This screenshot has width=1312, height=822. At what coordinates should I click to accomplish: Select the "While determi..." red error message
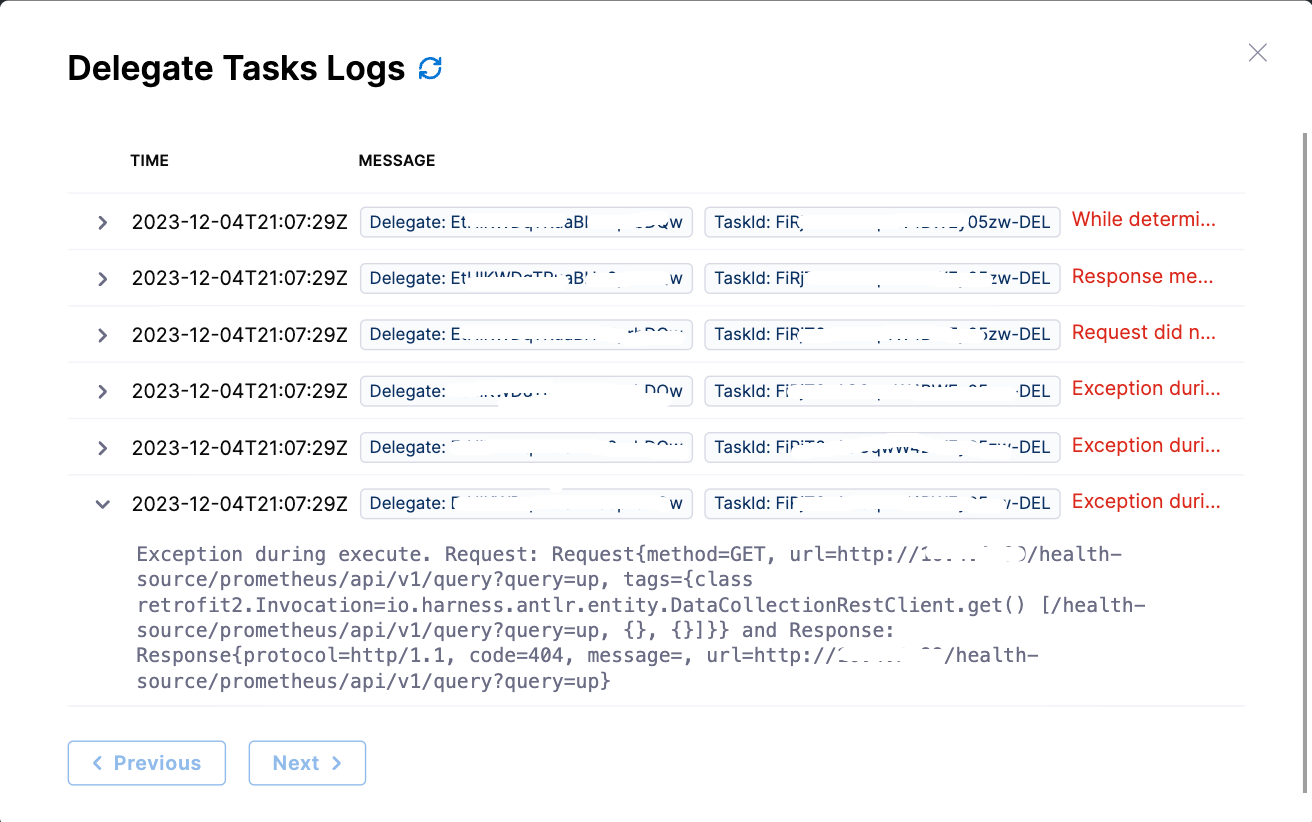pos(1143,220)
